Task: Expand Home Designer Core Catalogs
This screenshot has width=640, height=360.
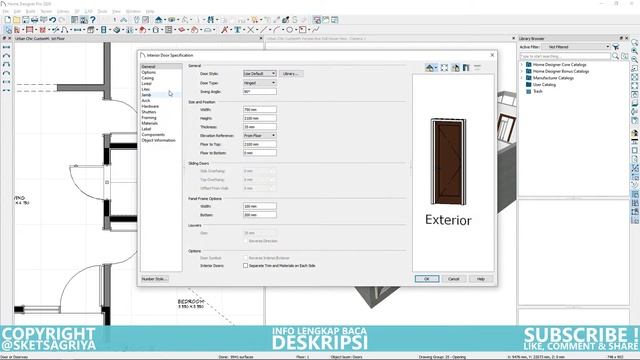Action: (x=521, y=64)
